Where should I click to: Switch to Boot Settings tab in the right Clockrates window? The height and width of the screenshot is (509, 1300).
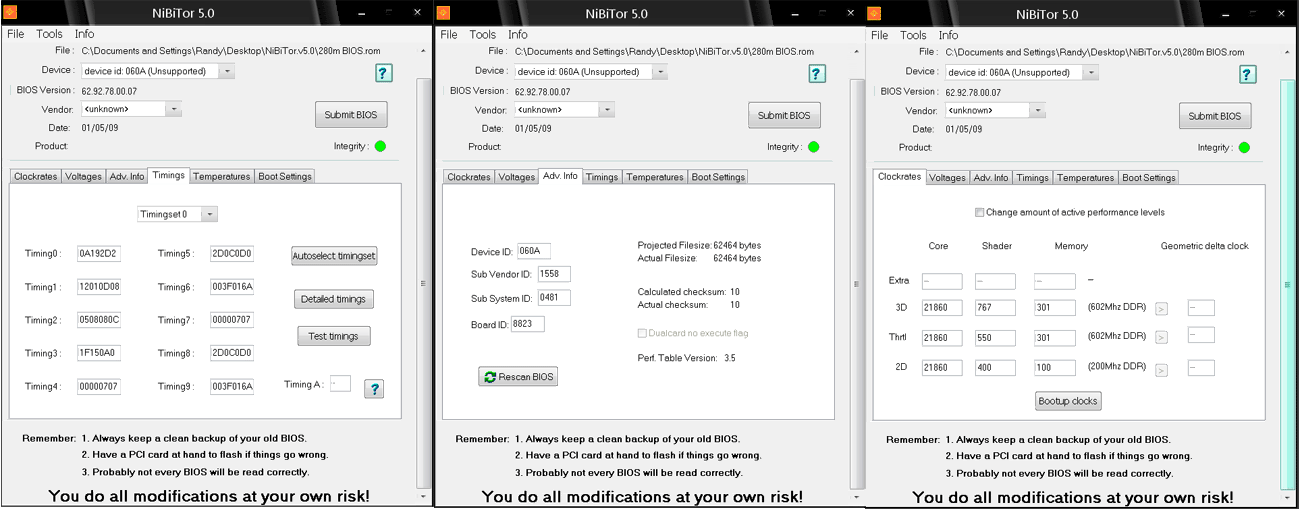point(1149,178)
